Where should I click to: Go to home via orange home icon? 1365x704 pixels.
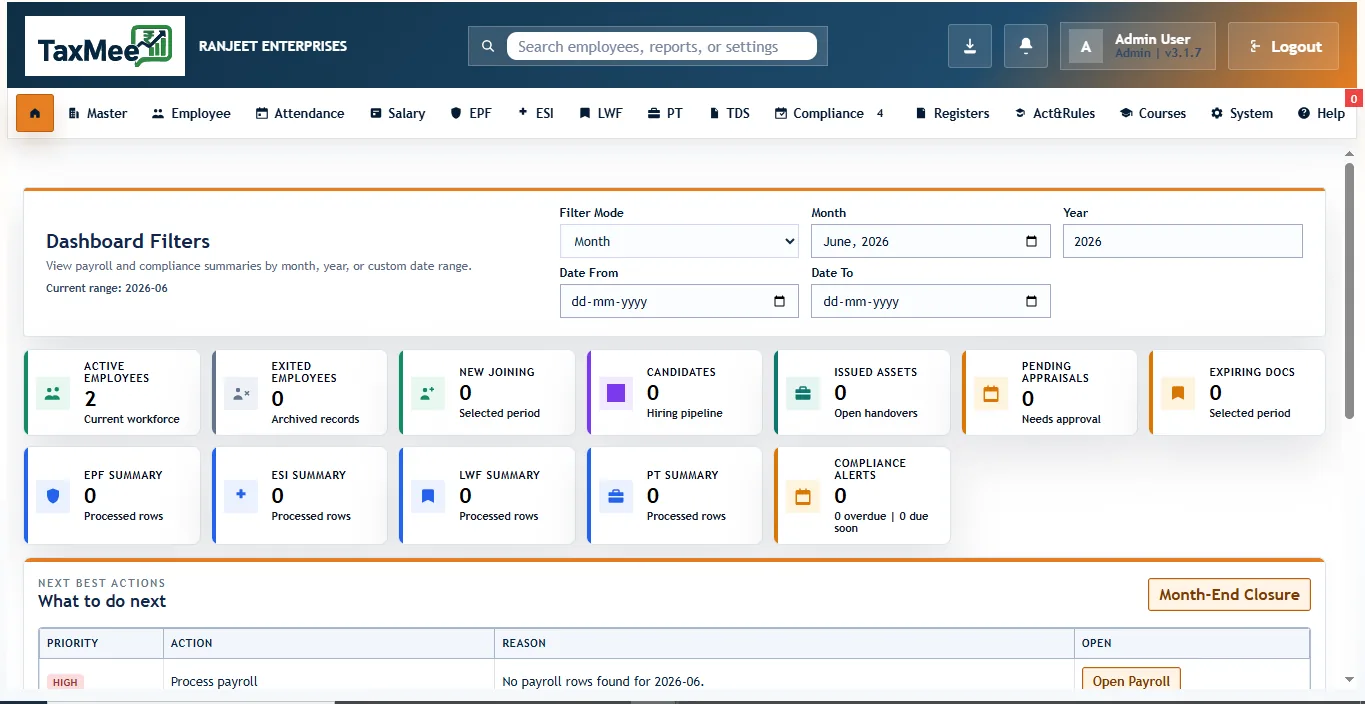tap(35, 113)
